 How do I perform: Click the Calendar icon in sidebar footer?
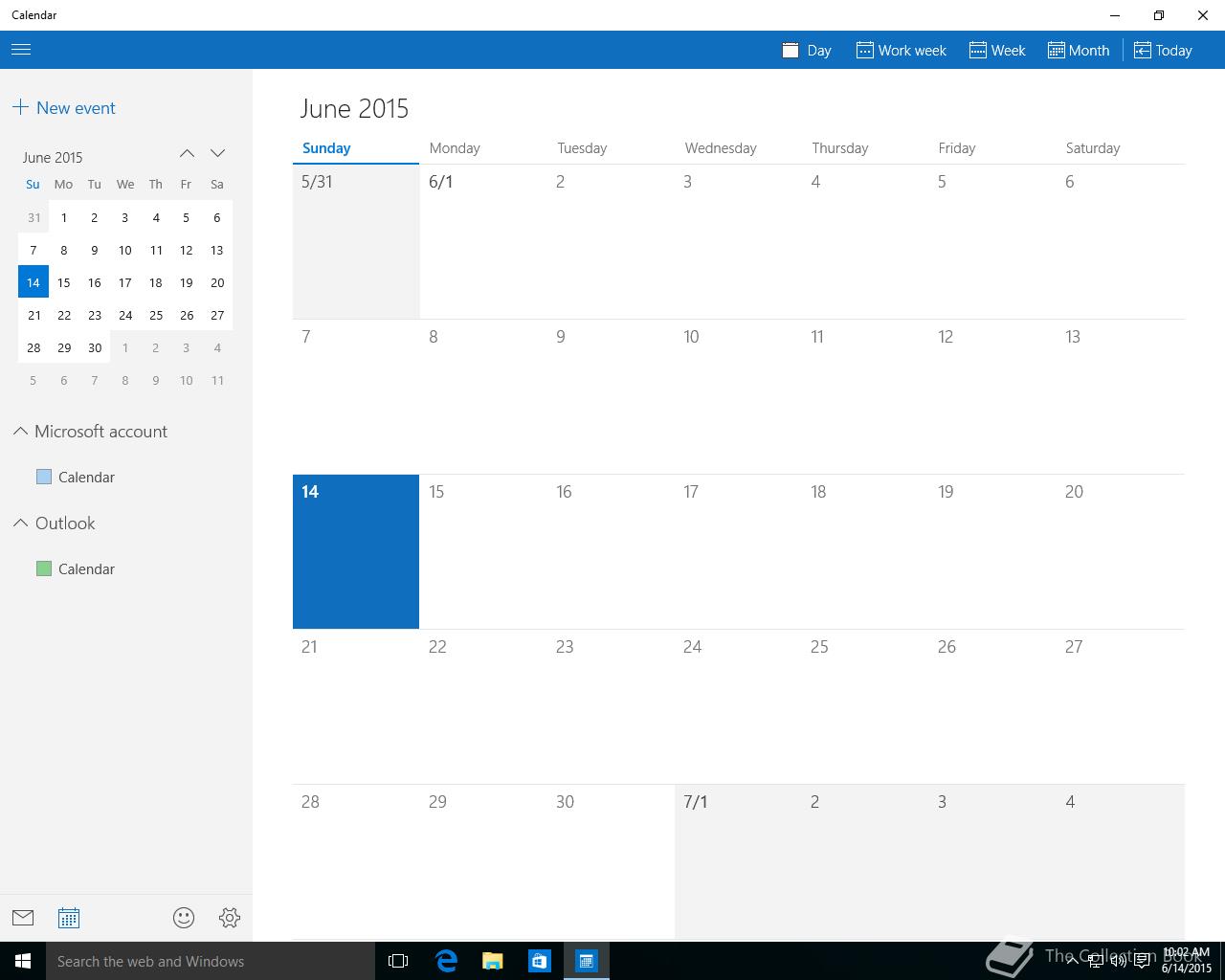click(69, 918)
